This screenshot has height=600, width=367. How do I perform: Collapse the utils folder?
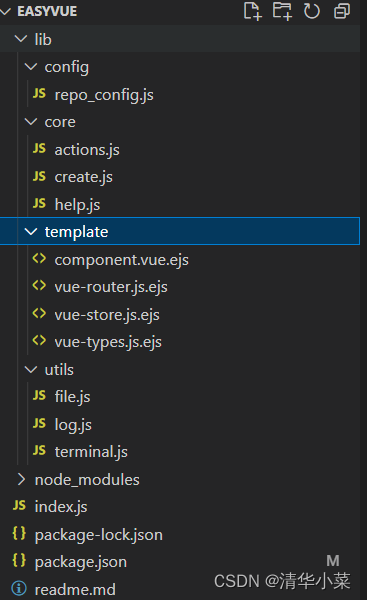(x=31, y=370)
